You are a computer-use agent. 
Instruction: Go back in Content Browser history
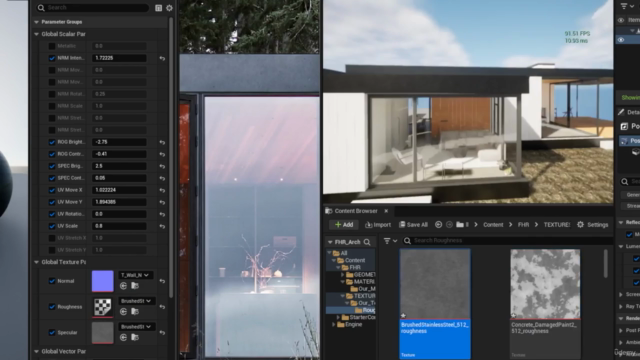click(x=438, y=224)
